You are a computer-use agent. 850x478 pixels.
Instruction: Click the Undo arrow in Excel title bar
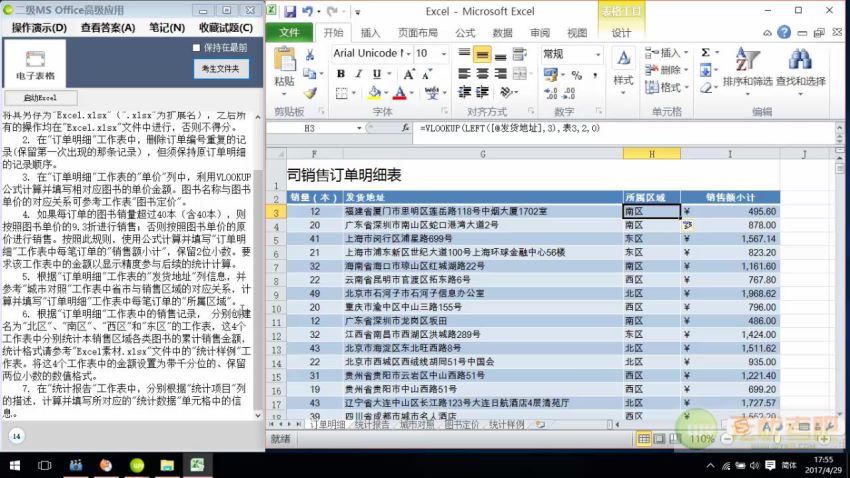point(307,11)
